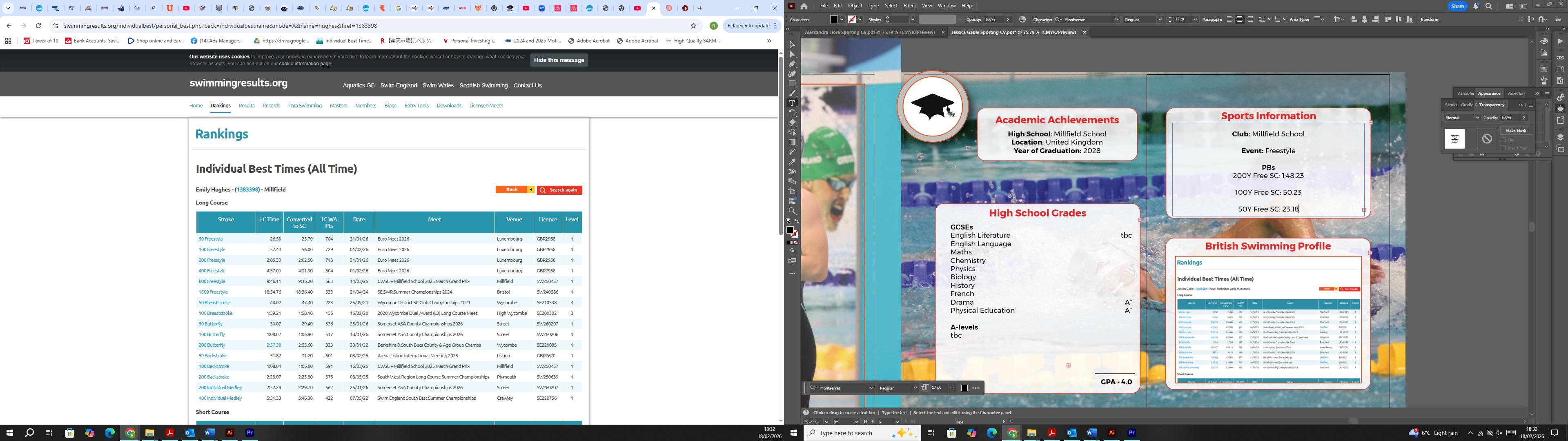The height and width of the screenshot is (441, 1568).
Task: Set paragraph alignment to align left
Action: (1229, 20)
